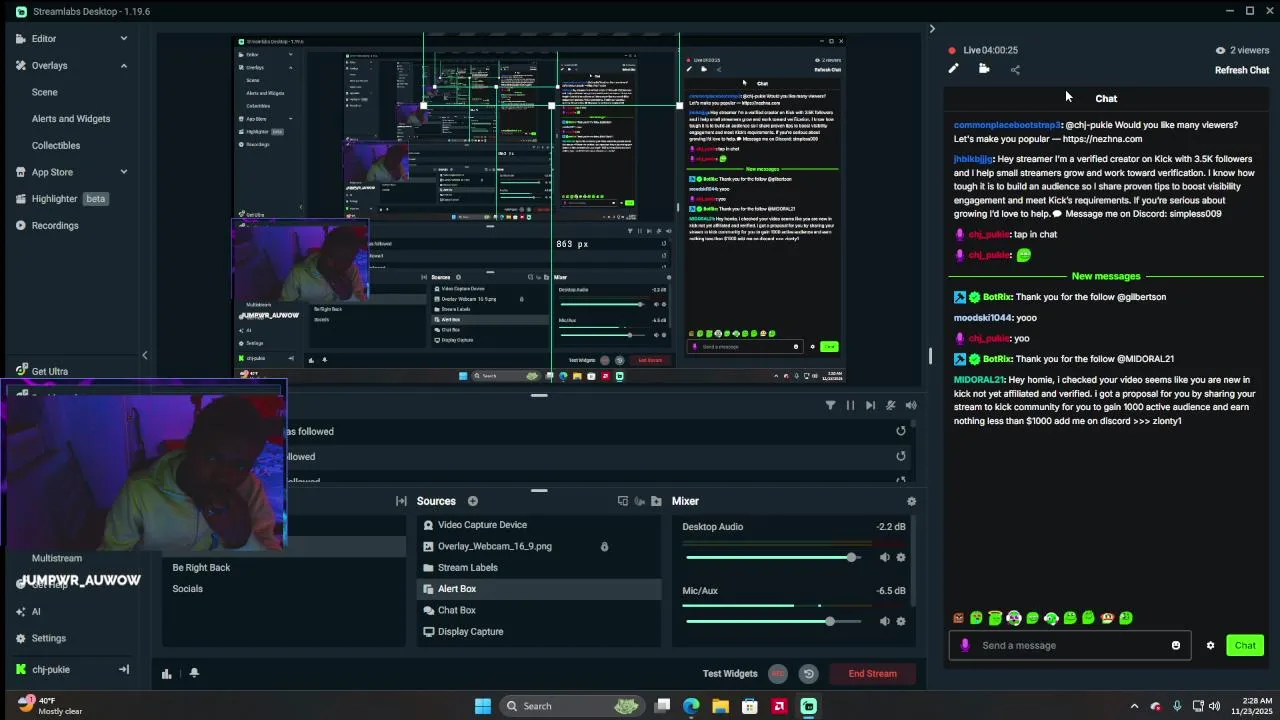
Task: Toggle scene transition icon beside Sources
Action: coord(401,501)
